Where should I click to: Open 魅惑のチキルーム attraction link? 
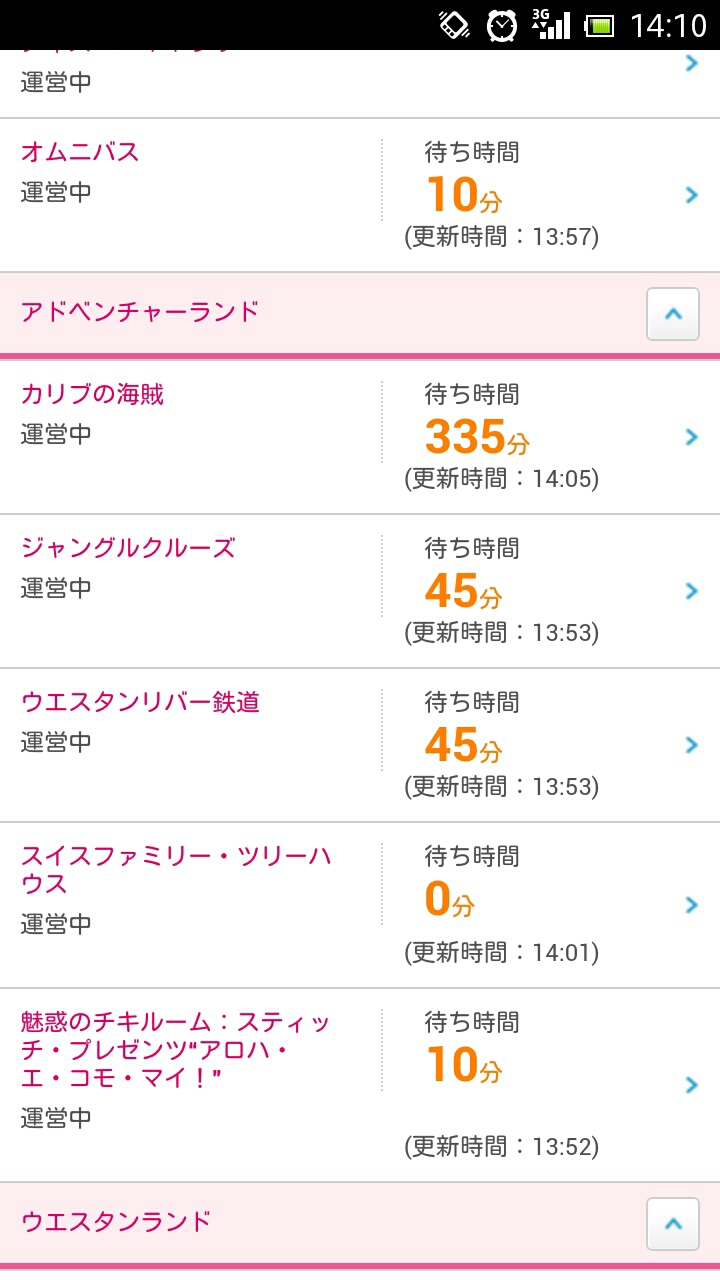[x=176, y=1050]
